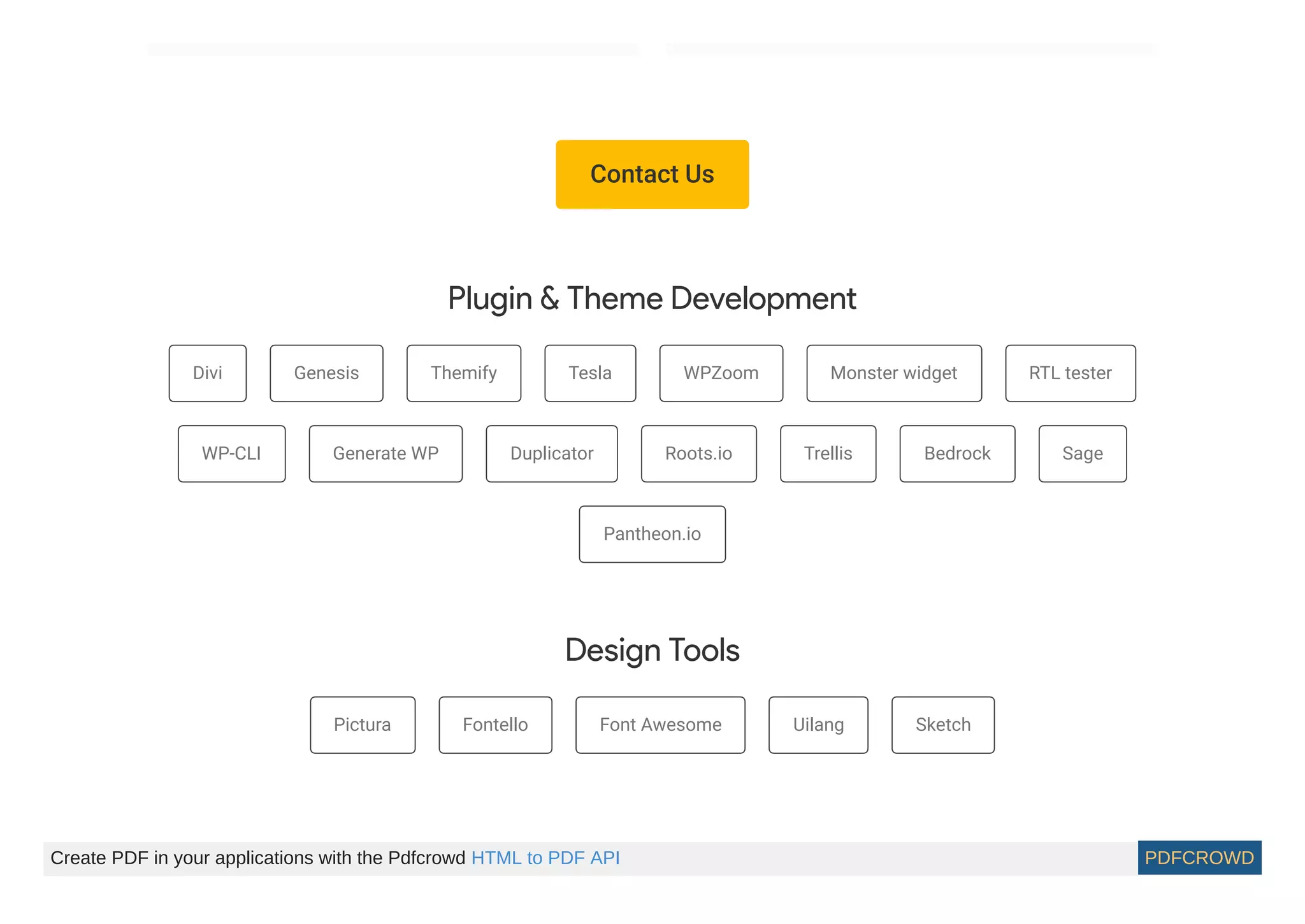Select the Pantheon.io tag
The width and height of the screenshot is (1305, 924).
click(x=652, y=534)
